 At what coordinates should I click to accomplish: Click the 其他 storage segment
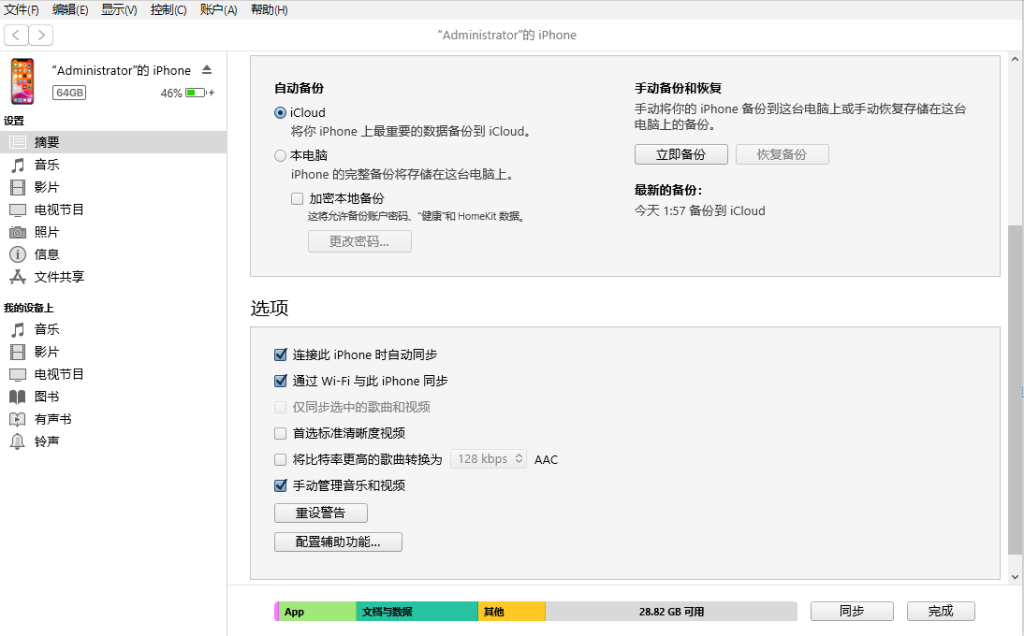coord(512,611)
